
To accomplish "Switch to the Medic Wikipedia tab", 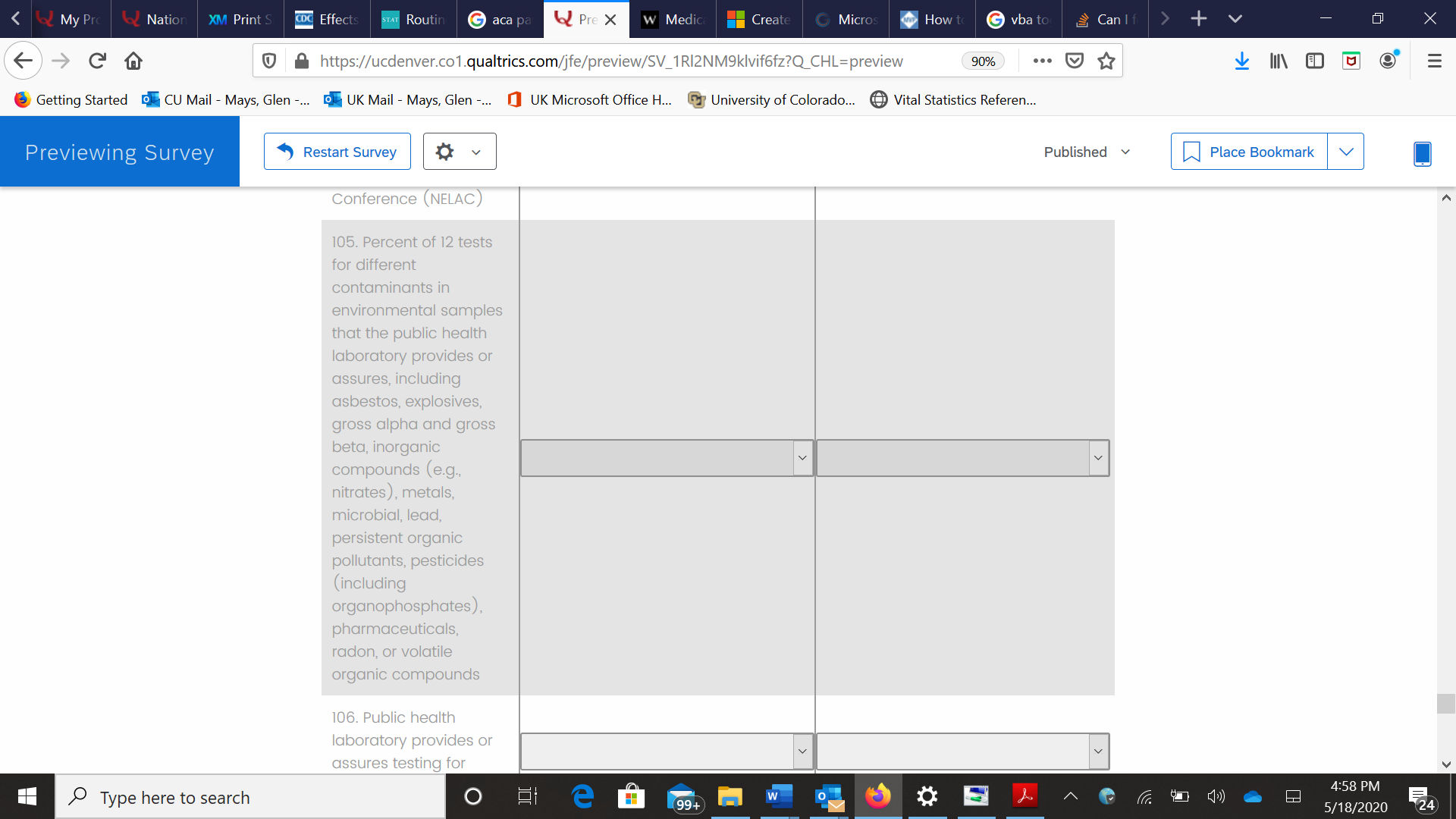I will [673, 19].
